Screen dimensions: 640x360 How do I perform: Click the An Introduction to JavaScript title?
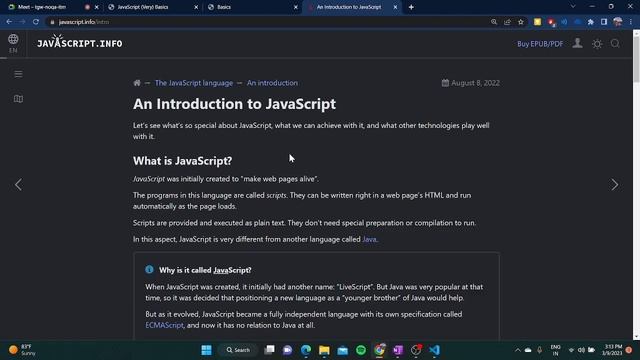coord(234,104)
